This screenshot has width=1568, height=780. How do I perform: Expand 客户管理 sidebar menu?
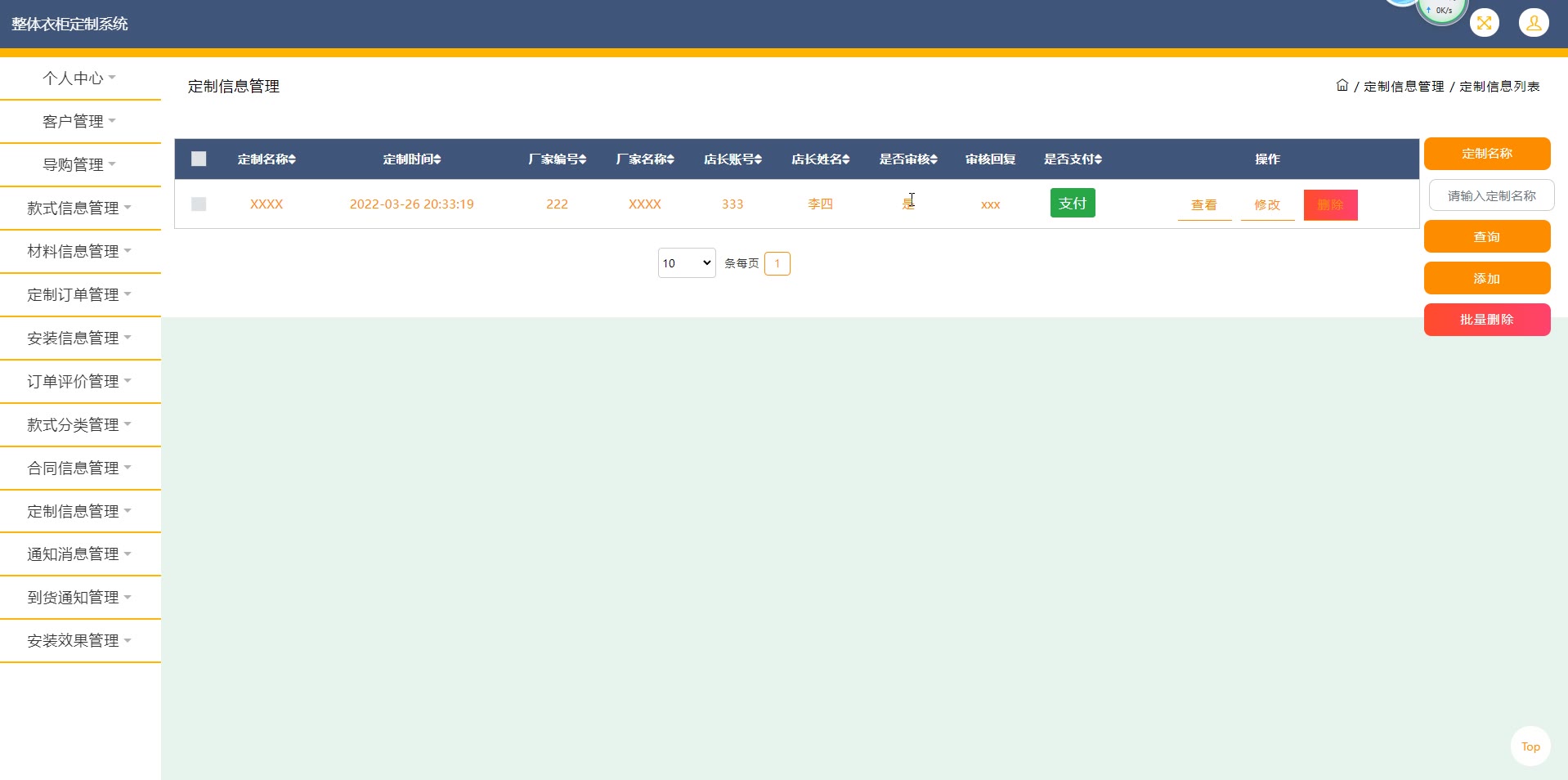click(x=80, y=122)
